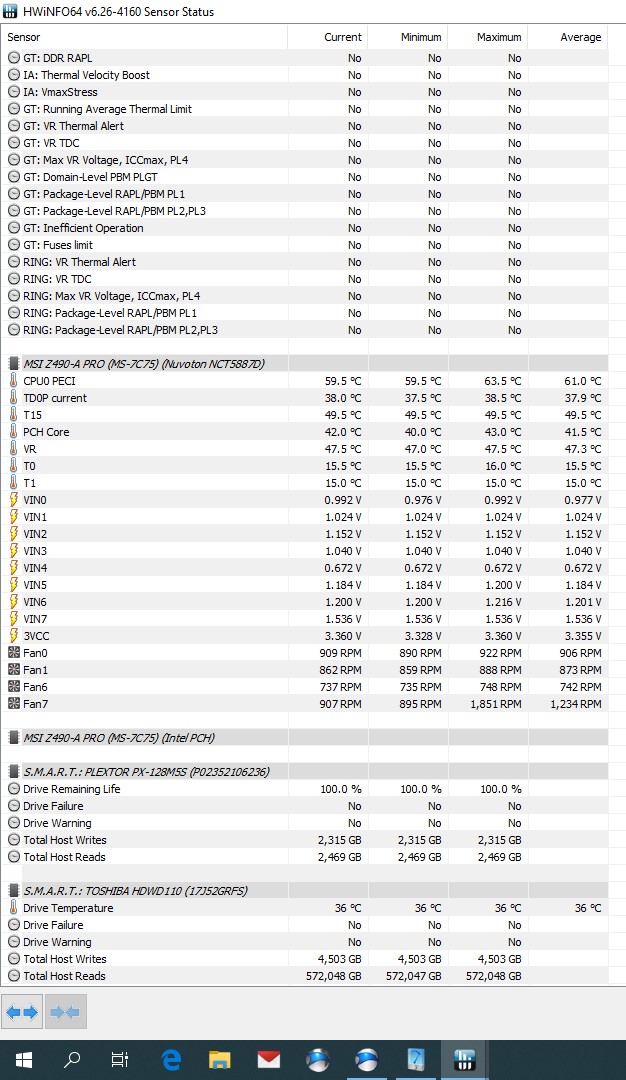Launch Microsoft Edge from taskbar
Screen dimensions: 626x1080
(171, 1060)
